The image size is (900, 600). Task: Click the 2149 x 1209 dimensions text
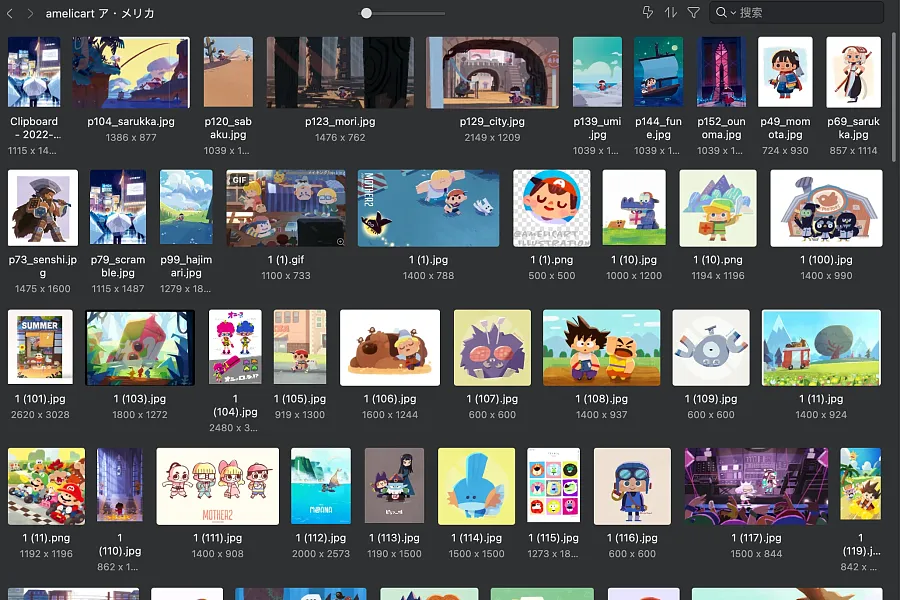coord(492,137)
